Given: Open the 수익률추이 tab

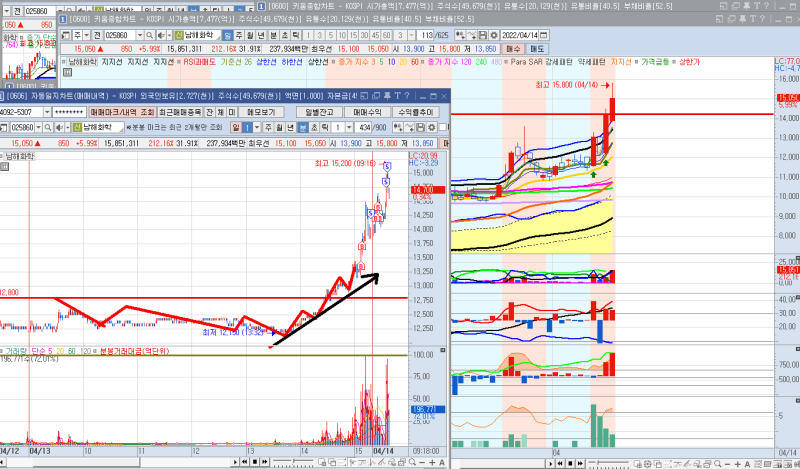Looking at the screenshot, I should pyautogui.click(x=415, y=112).
